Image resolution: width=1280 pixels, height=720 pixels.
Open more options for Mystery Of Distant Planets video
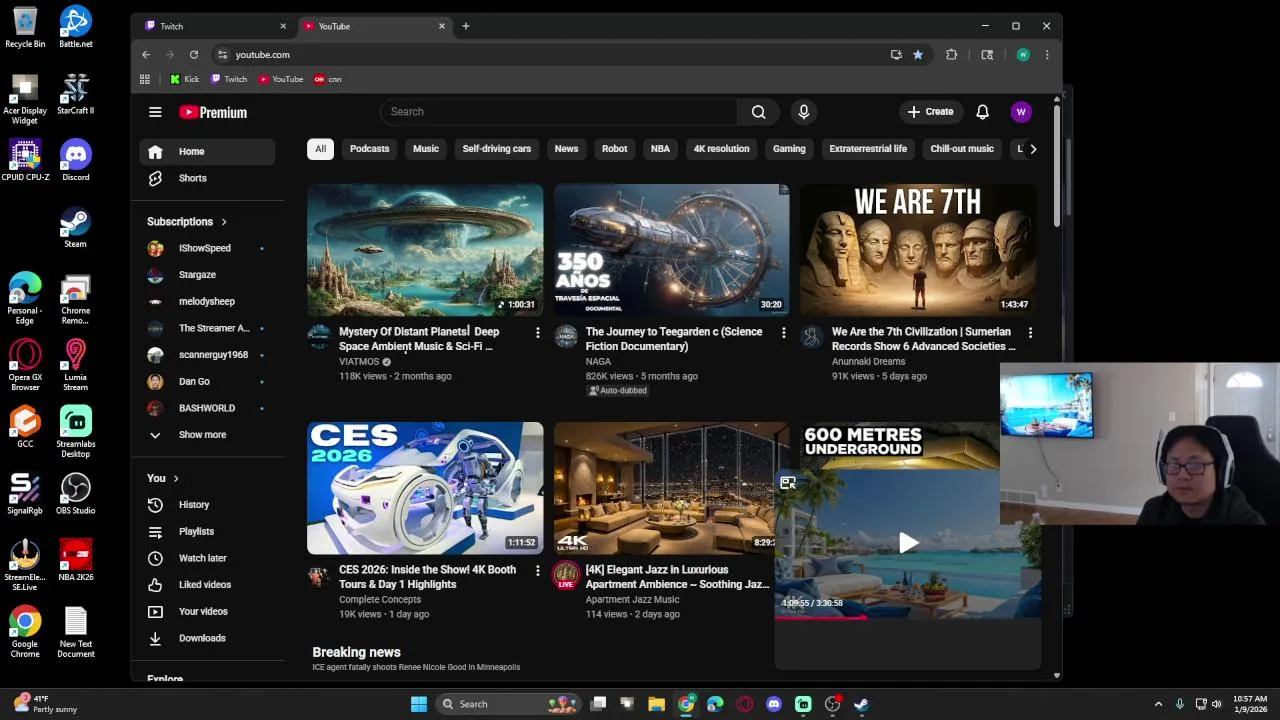537,332
